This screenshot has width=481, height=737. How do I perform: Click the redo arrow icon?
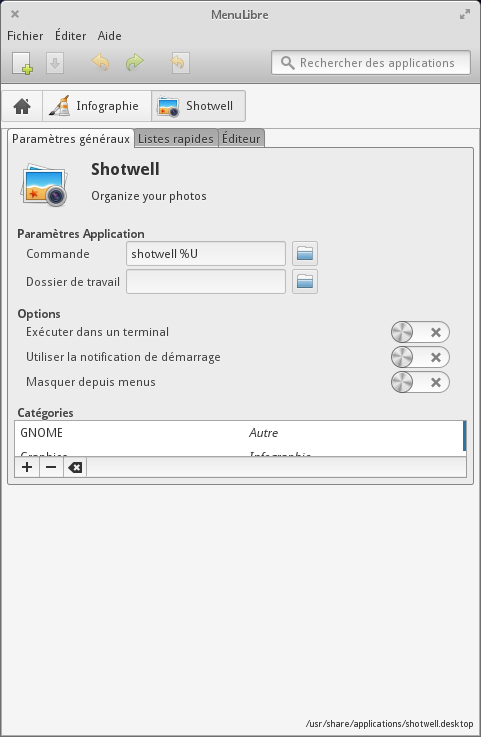click(134, 63)
